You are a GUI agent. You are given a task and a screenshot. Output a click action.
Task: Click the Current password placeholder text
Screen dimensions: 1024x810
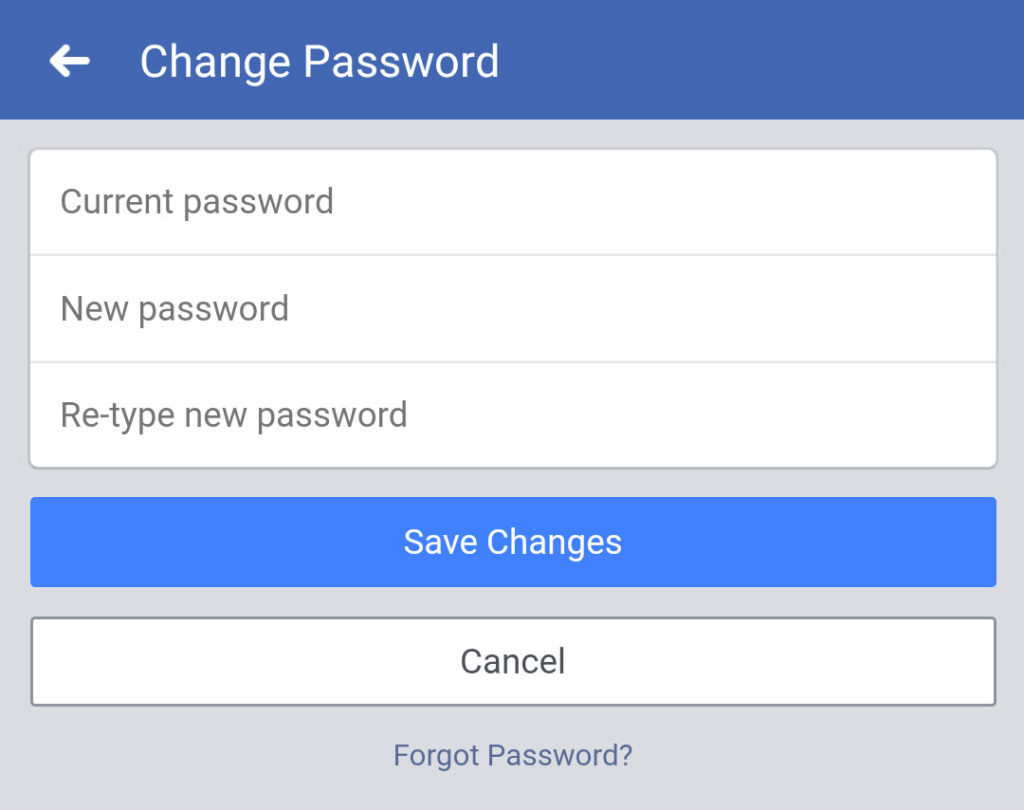click(197, 202)
